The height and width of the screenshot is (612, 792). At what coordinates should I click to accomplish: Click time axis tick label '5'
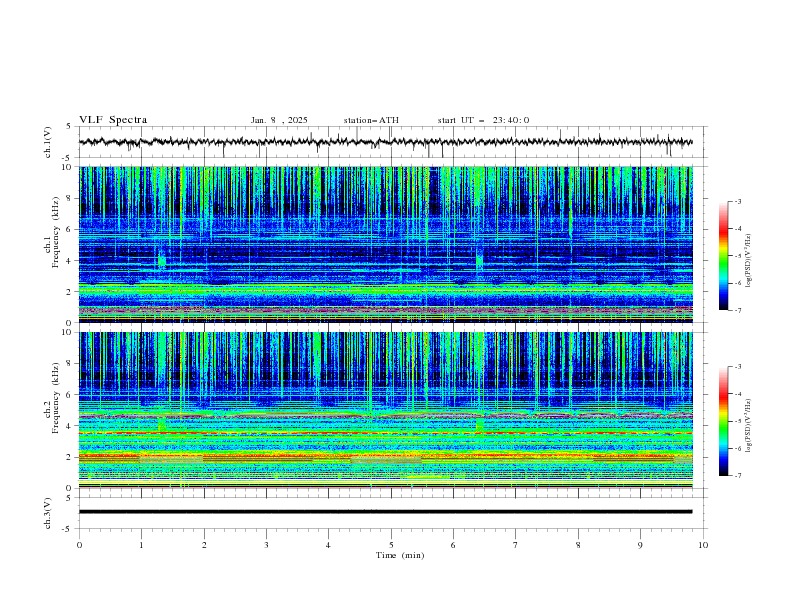coord(391,545)
